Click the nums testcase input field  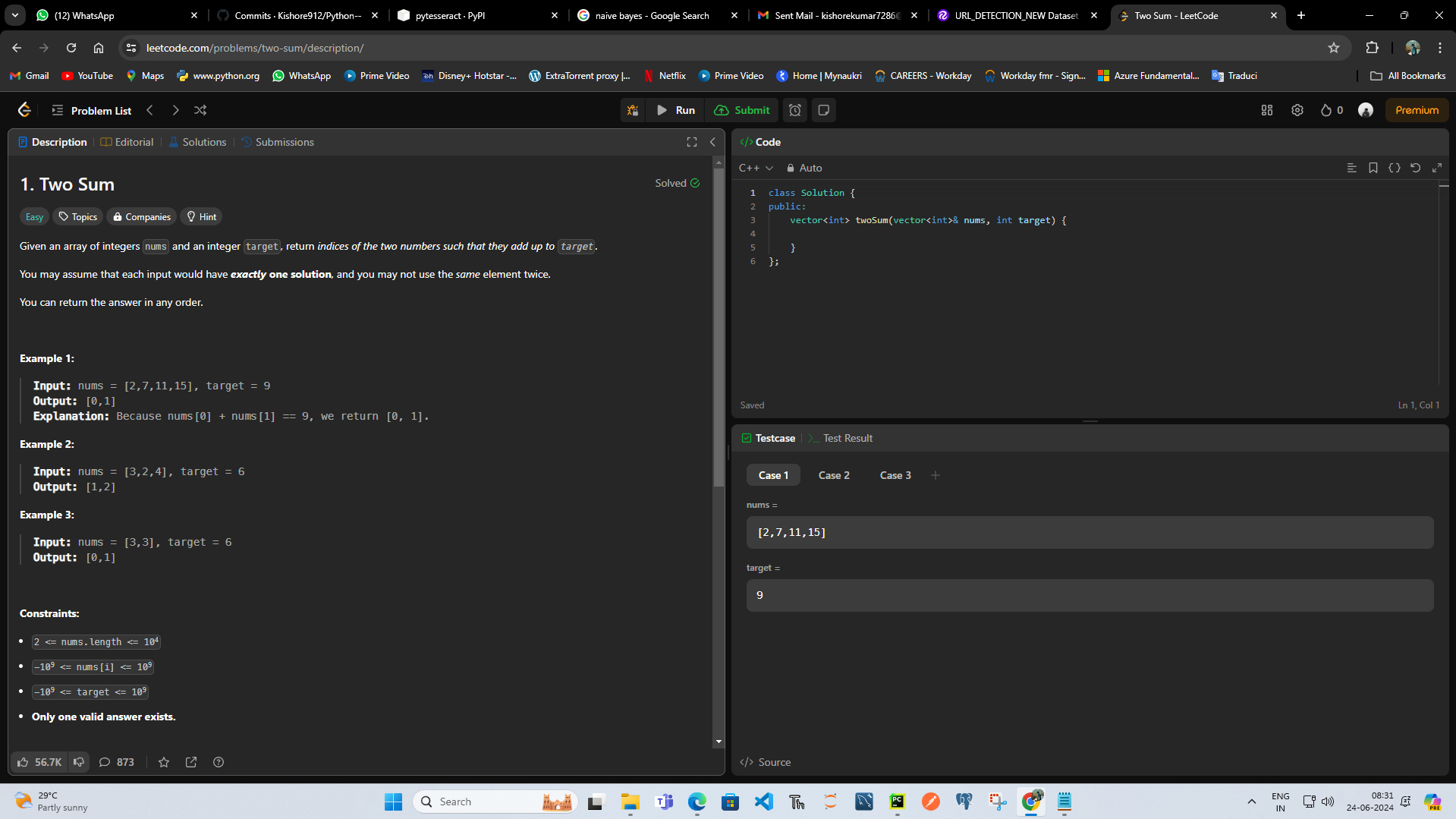1089,532
